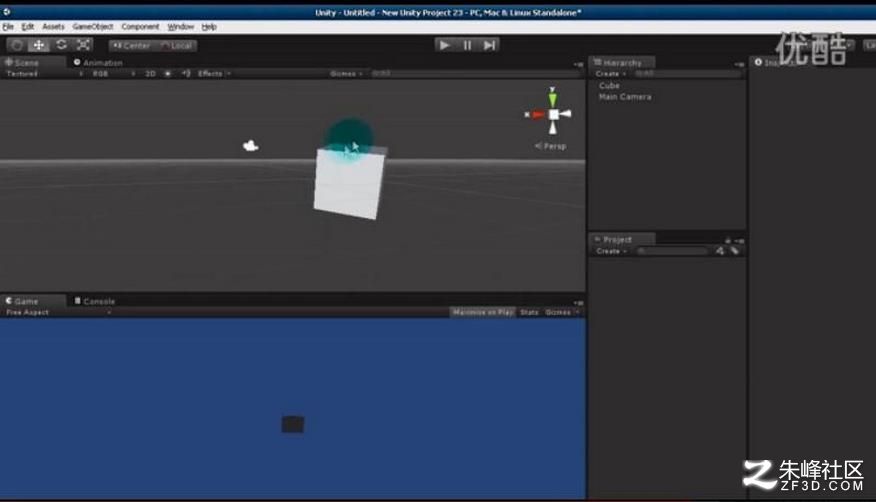This screenshot has width=876, height=502.
Task: Open the Hierarchy Create dropdown
Action: tap(610, 74)
